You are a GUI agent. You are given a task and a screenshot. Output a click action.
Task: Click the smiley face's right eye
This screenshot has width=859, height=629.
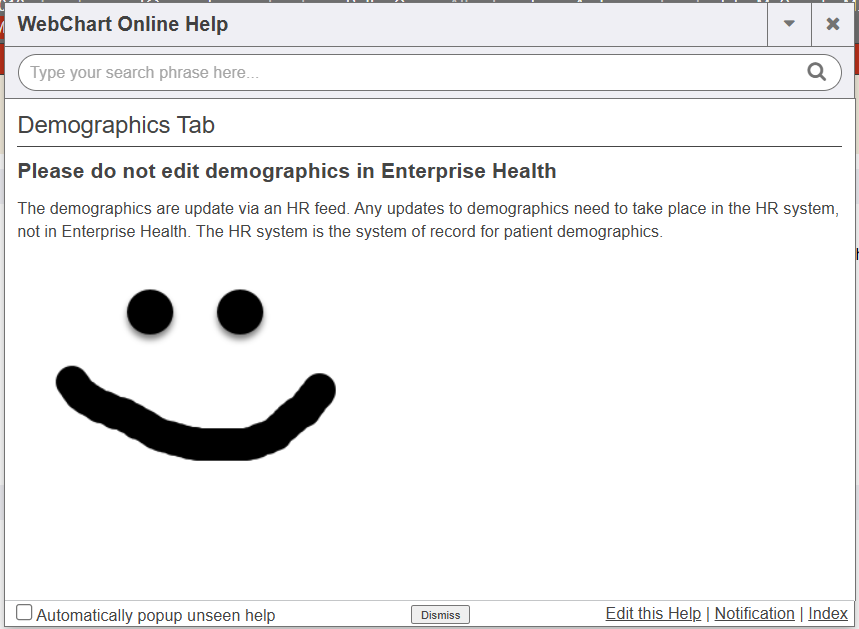coord(240,312)
